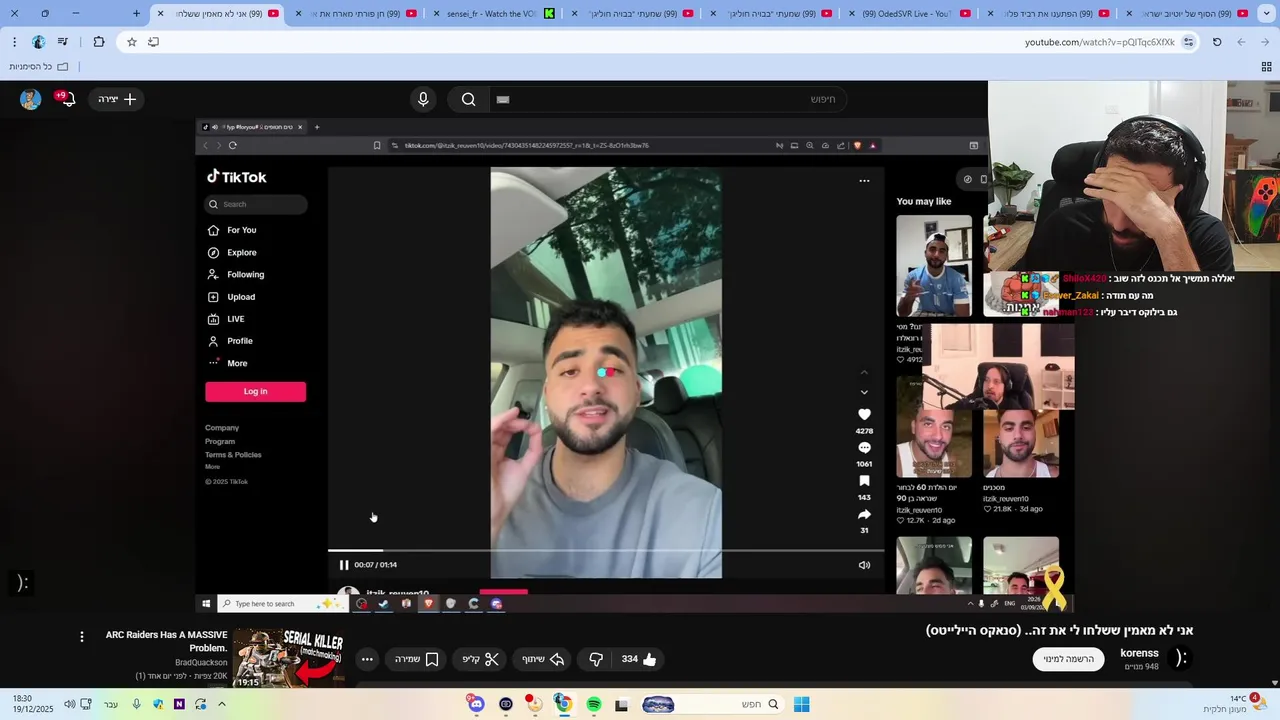Screen dimensions: 1280x720
Task: Open the korenss channel avatar
Action: point(1181,658)
